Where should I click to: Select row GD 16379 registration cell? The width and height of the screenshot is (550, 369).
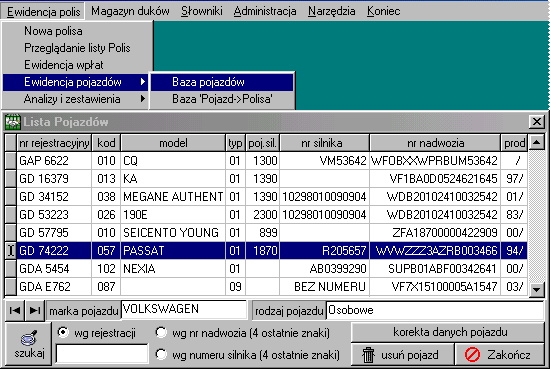[x=54, y=179]
